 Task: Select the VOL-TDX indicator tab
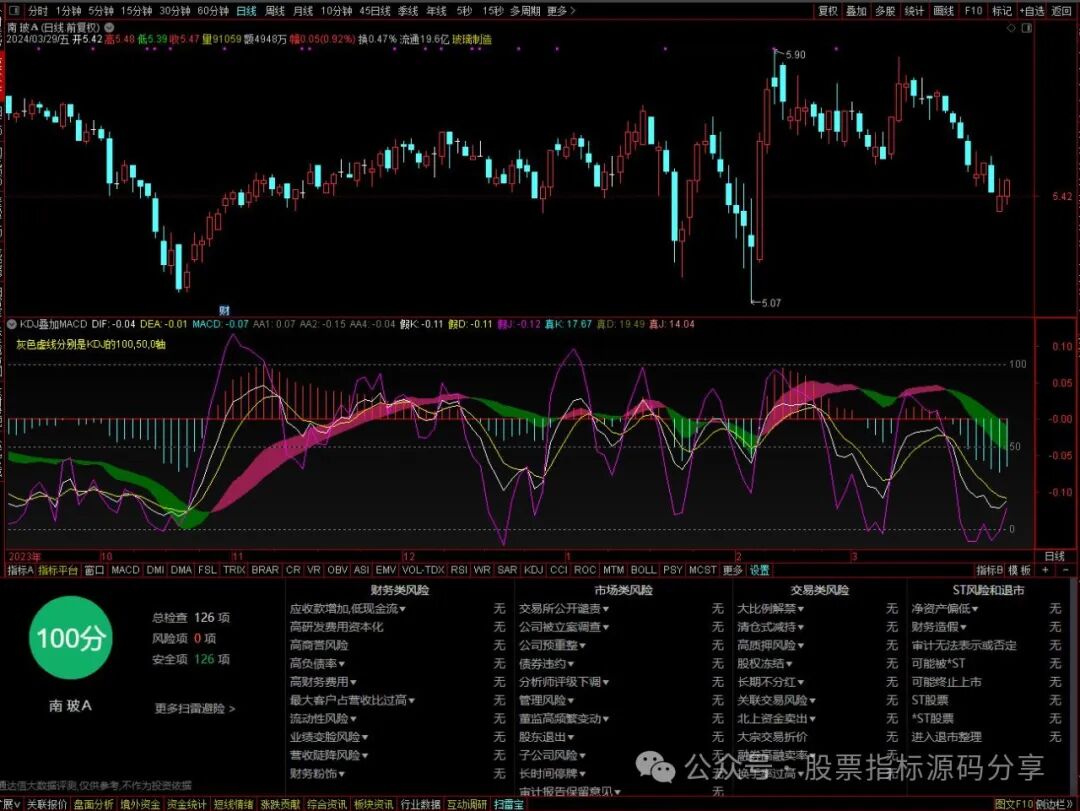click(x=423, y=570)
